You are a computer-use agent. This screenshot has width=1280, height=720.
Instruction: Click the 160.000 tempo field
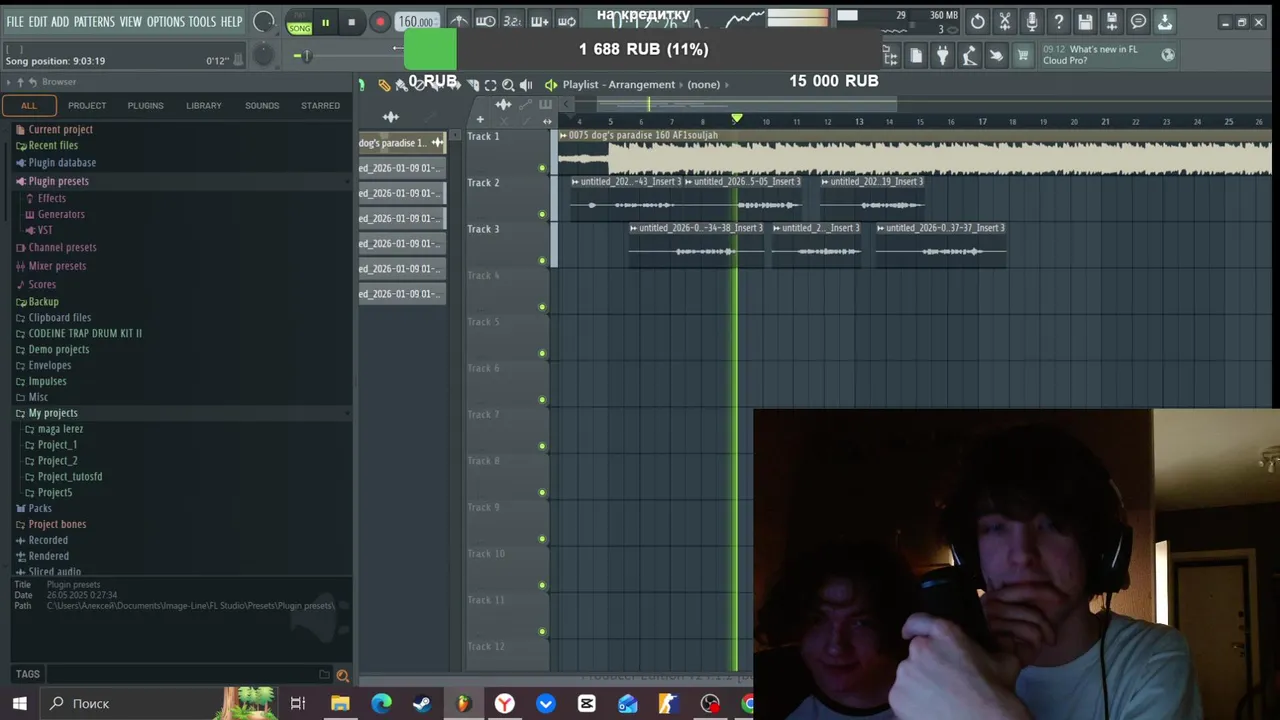416,22
